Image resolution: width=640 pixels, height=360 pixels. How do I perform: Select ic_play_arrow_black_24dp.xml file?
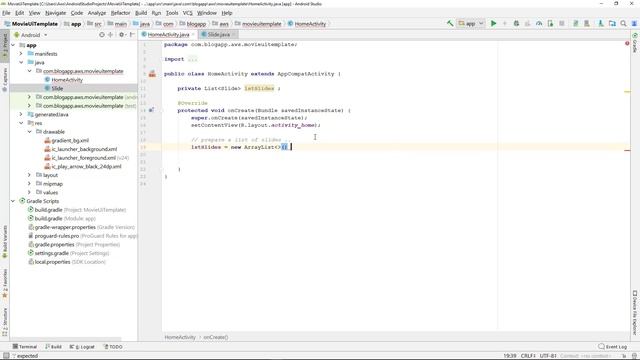tap(86, 167)
